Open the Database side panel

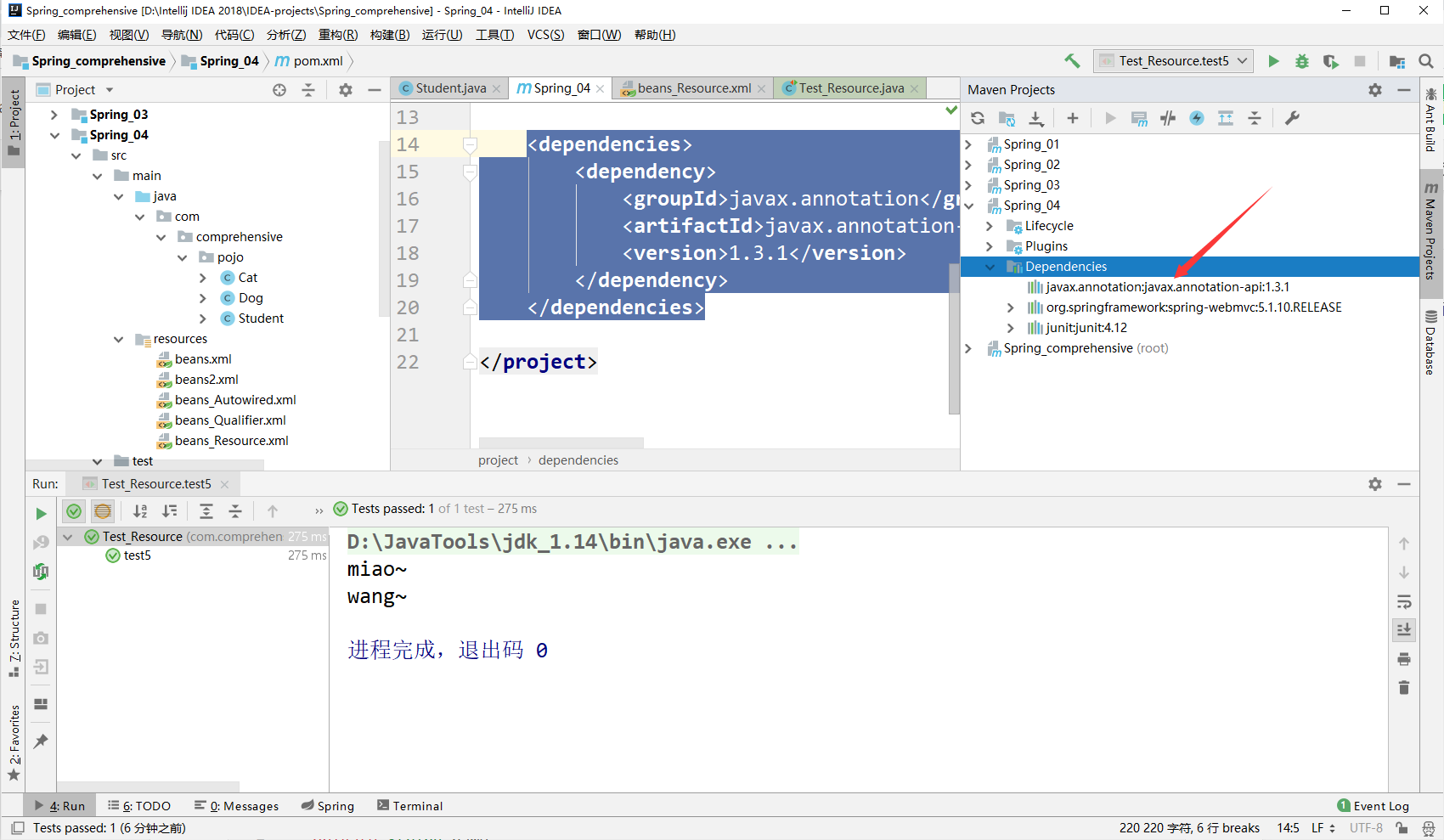pyautogui.click(x=1431, y=341)
